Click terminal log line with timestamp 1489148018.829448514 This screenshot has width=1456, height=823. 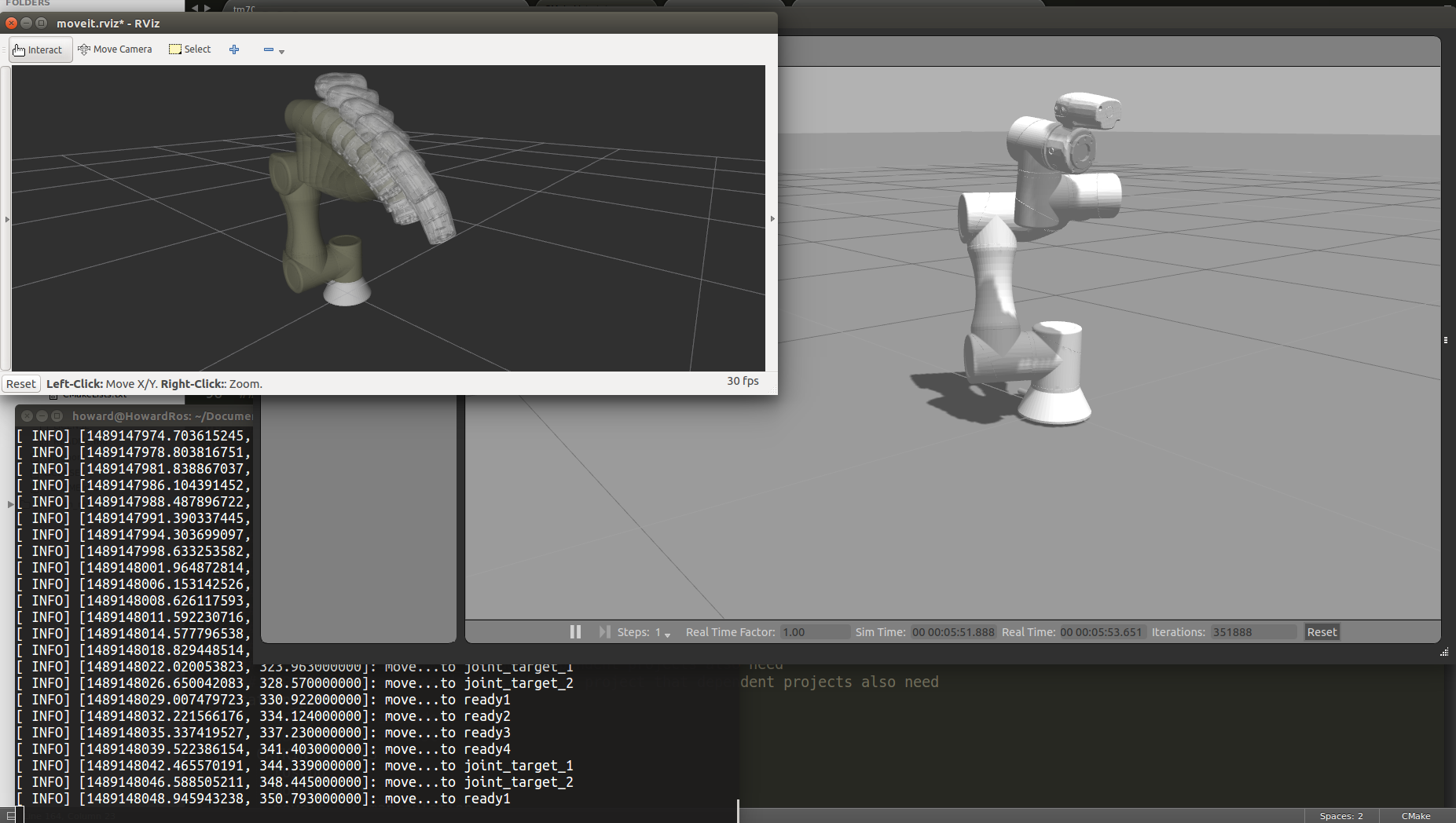click(134, 650)
